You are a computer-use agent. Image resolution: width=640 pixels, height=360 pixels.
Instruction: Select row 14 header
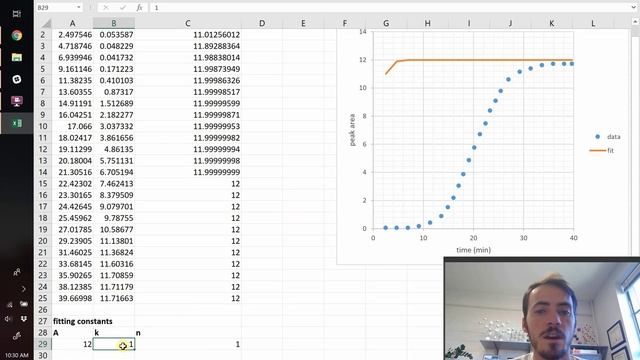click(x=43, y=172)
